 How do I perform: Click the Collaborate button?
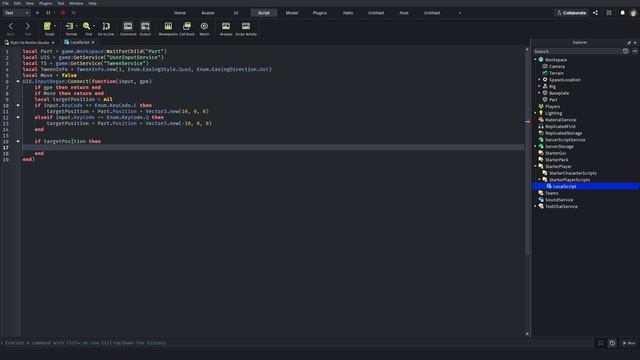pos(571,13)
